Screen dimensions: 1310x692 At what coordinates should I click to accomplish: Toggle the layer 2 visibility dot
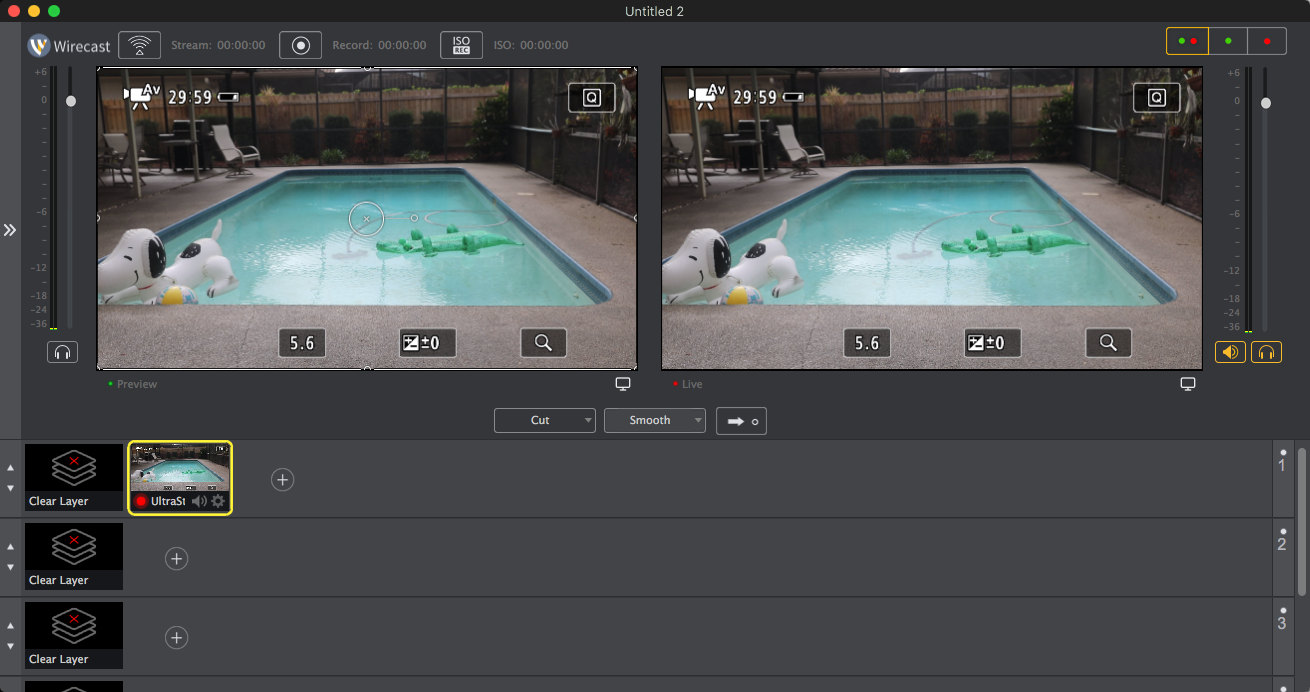tap(1283, 531)
